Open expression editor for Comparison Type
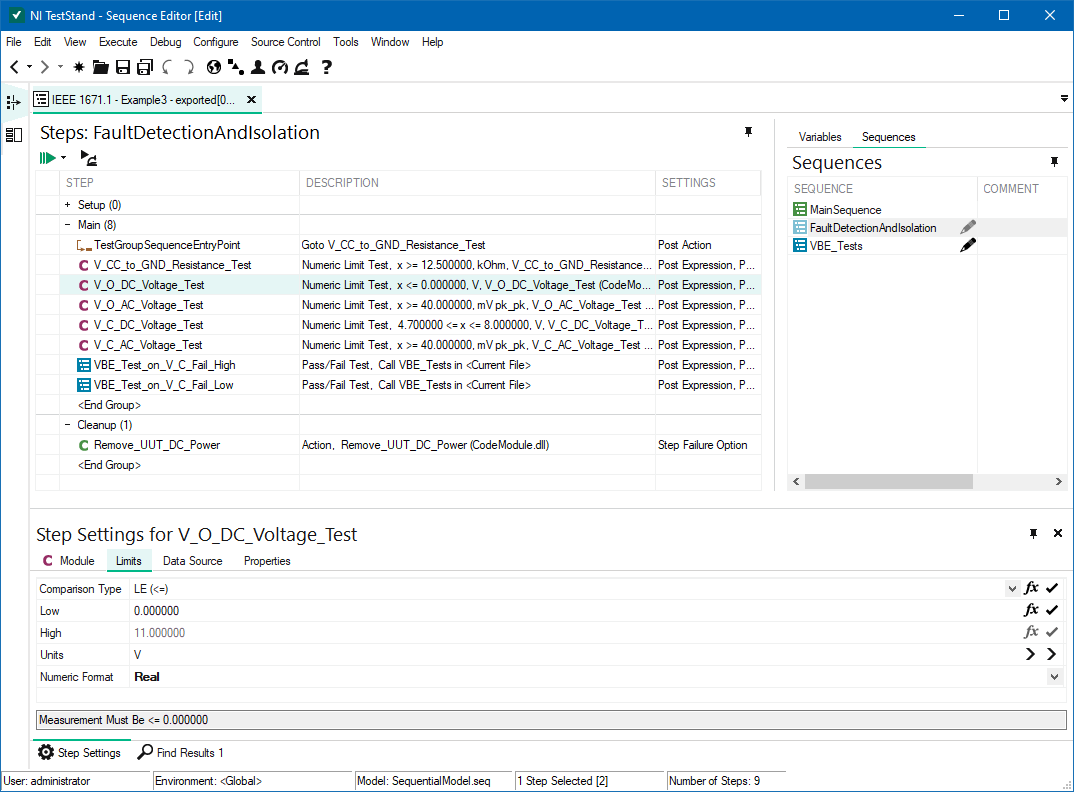Screen dimensions: 1074x792 [x=1031, y=588]
